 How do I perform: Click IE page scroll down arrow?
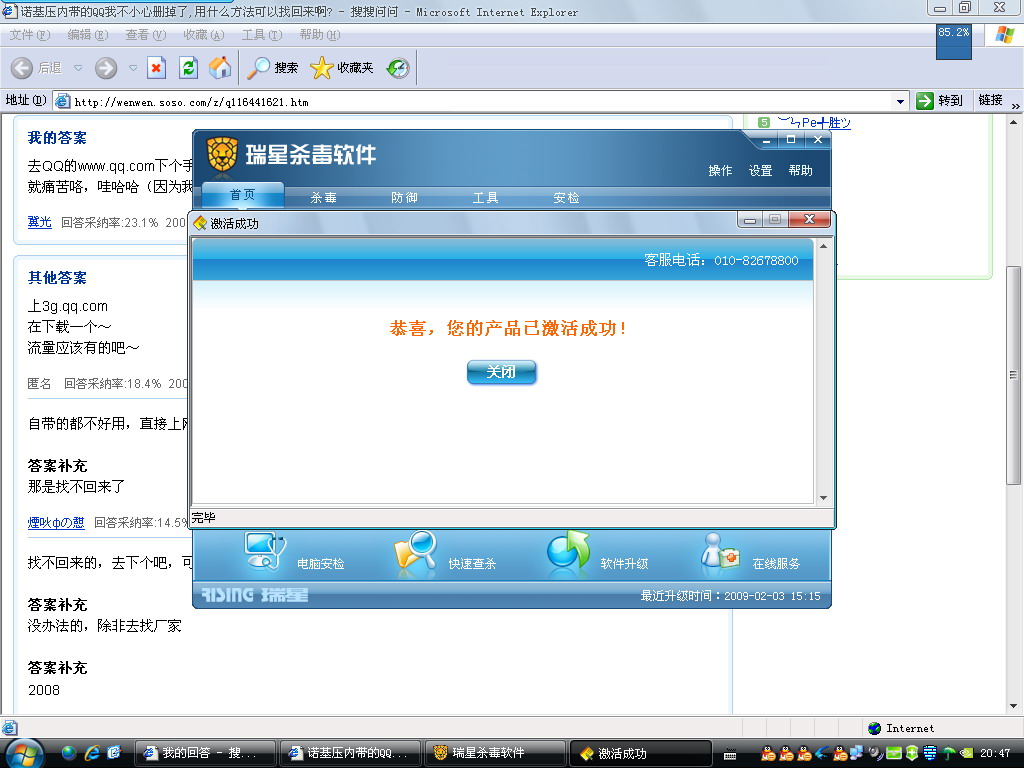pos(1014,706)
